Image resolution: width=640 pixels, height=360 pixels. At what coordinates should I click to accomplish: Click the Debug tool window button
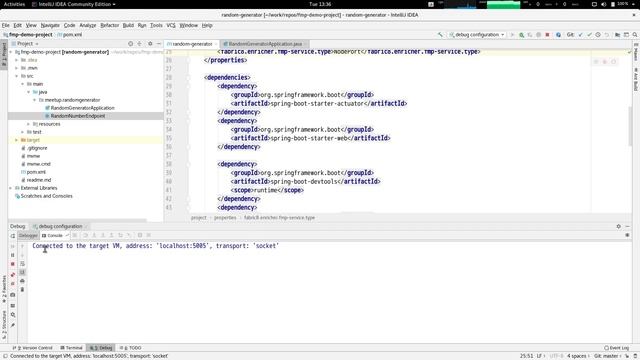(101, 348)
